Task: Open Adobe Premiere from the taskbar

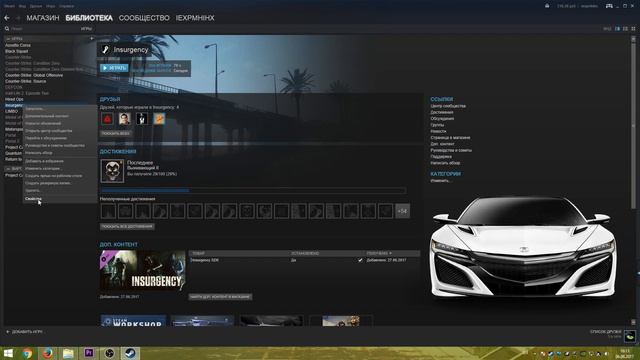Action: click(89, 353)
